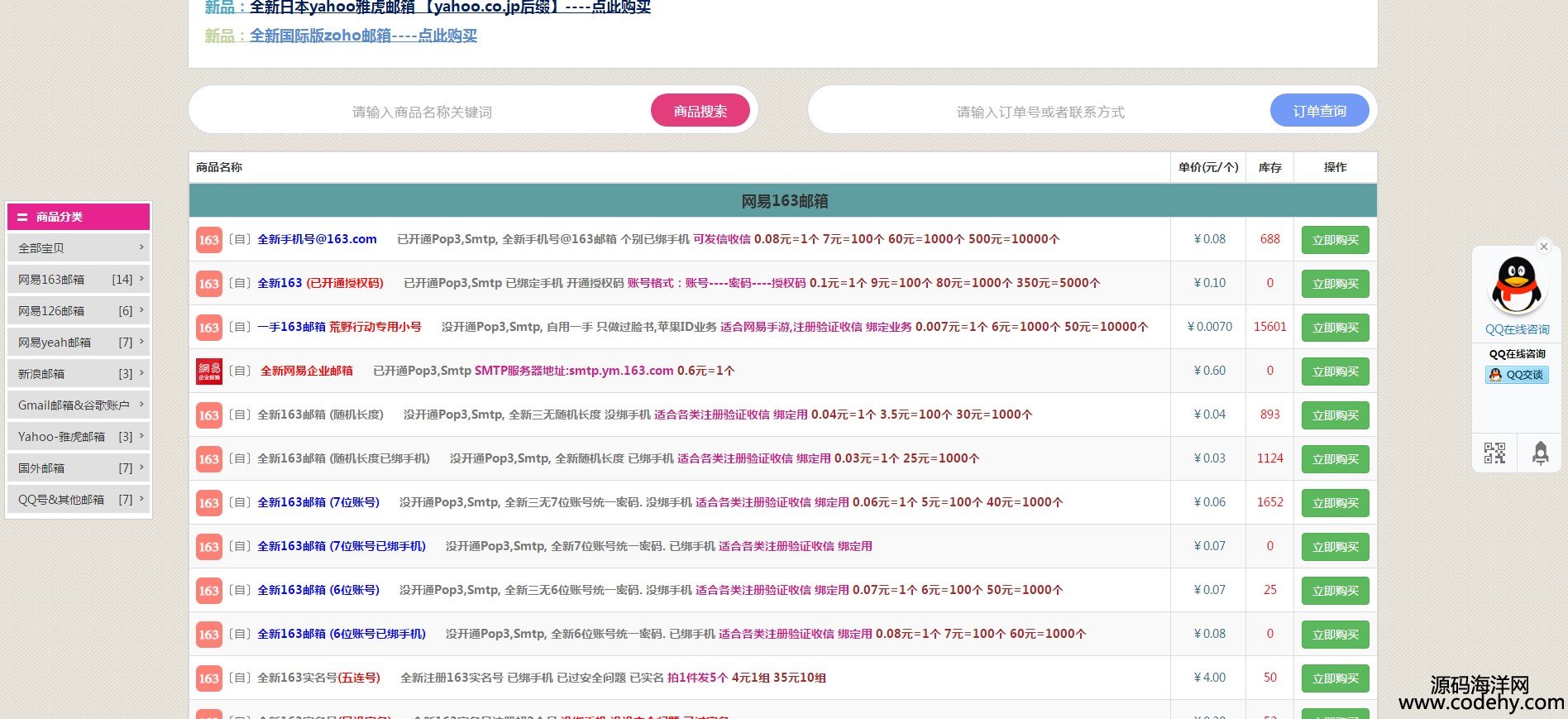
Task: Click the 163 icon for 随机长度已绑手机 row
Action: click(209, 459)
